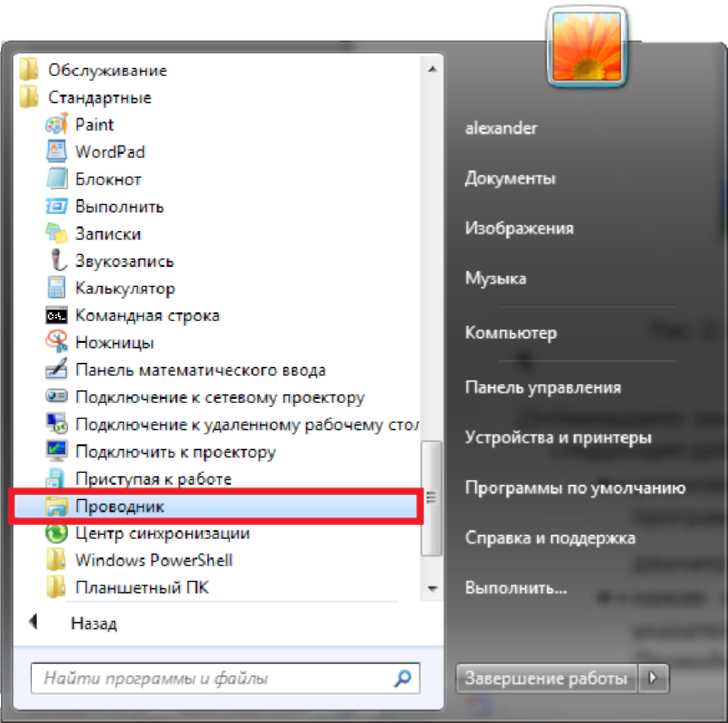The width and height of the screenshot is (728, 723).
Task: Open shutdown options arrow next to Завершение работы
Action: (x=654, y=678)
